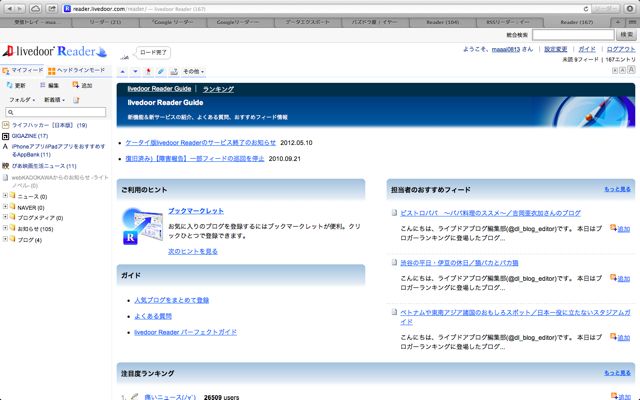Click the 編集 edit button in sidebar

[49, 85]
